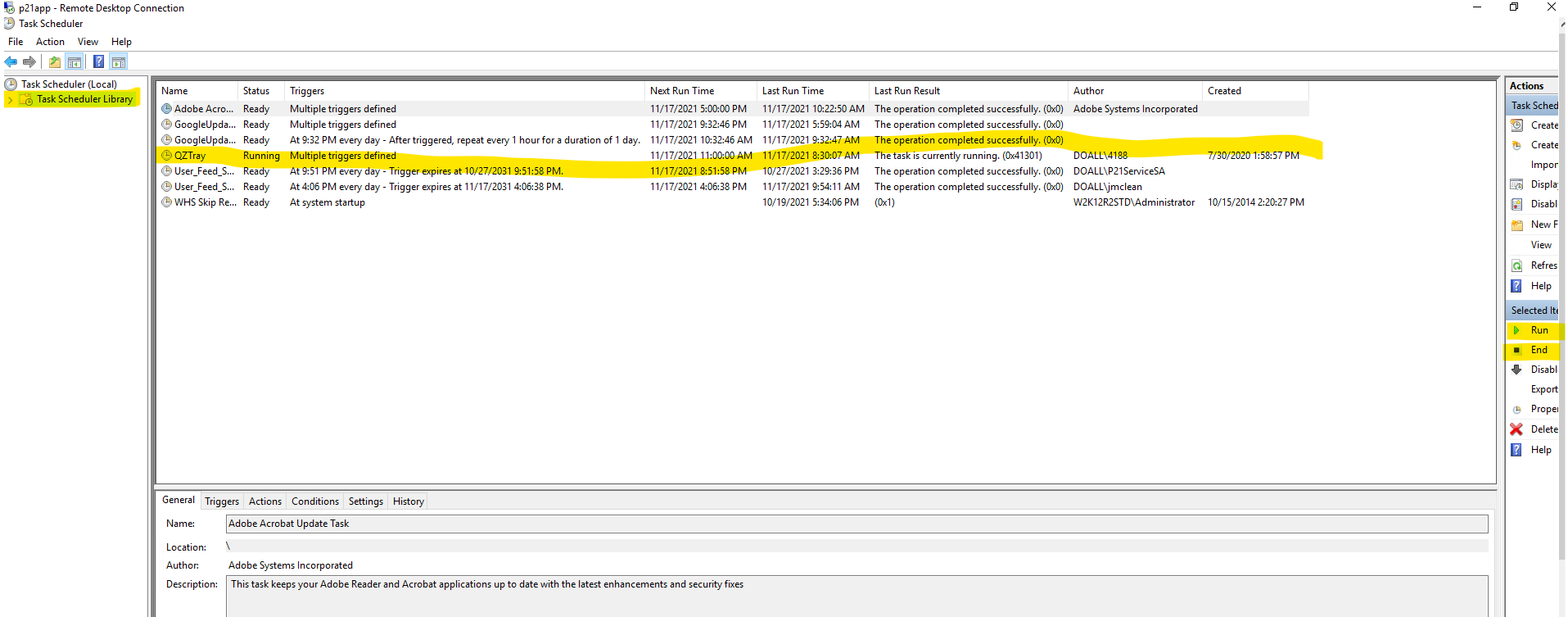Sort tasks by Next Run Time column
This screenshot has height=617, width=1568.
pyautogui.click(x=681, y=91)
